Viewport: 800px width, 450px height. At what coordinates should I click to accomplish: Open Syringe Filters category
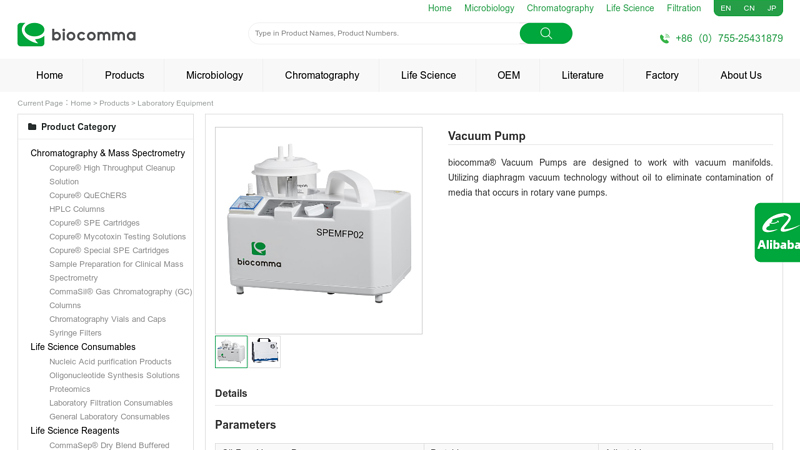pos(75,333)
